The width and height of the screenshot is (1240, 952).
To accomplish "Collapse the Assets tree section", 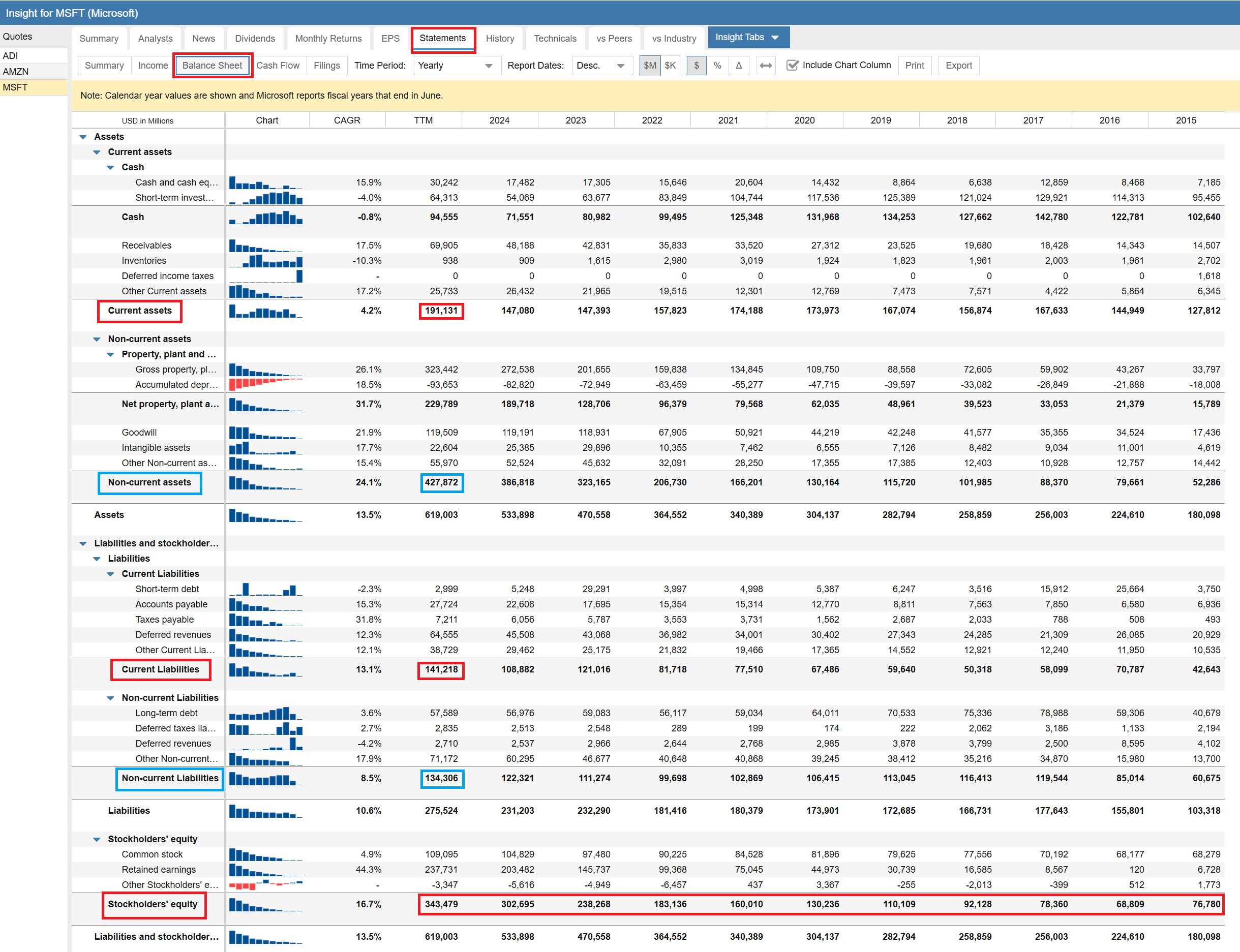I will [x=83, y=137].
